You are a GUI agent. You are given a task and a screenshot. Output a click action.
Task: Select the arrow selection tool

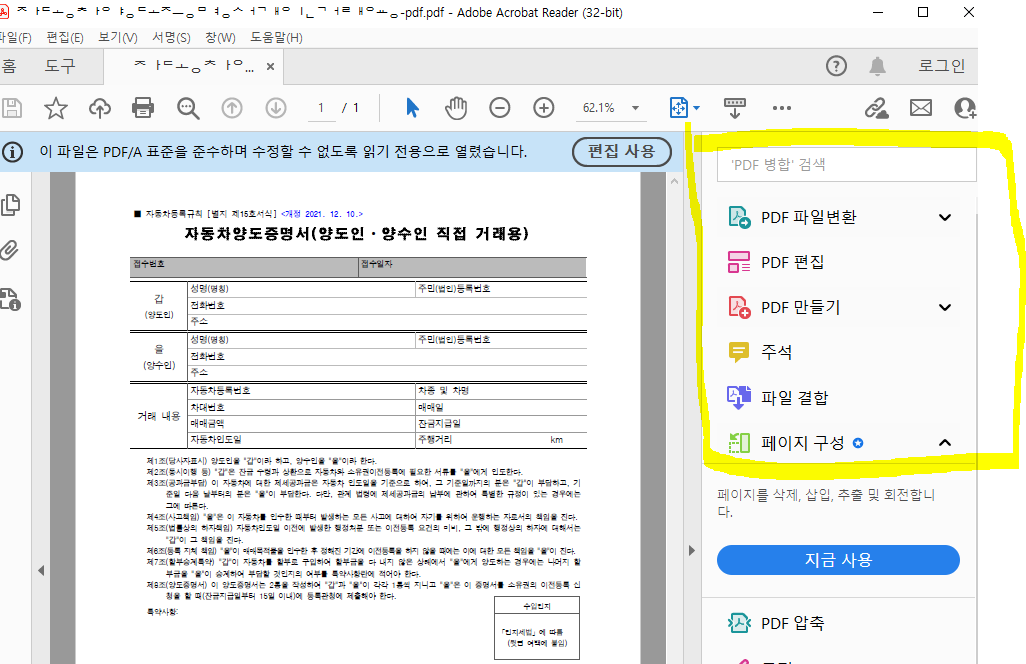pyautogui.click(x=412, y=107)
